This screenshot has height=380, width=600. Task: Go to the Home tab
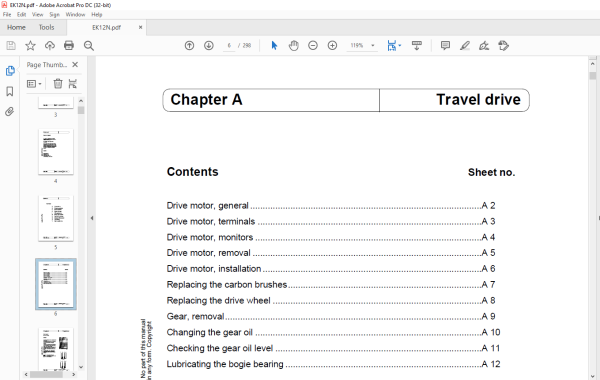(16, 27)
